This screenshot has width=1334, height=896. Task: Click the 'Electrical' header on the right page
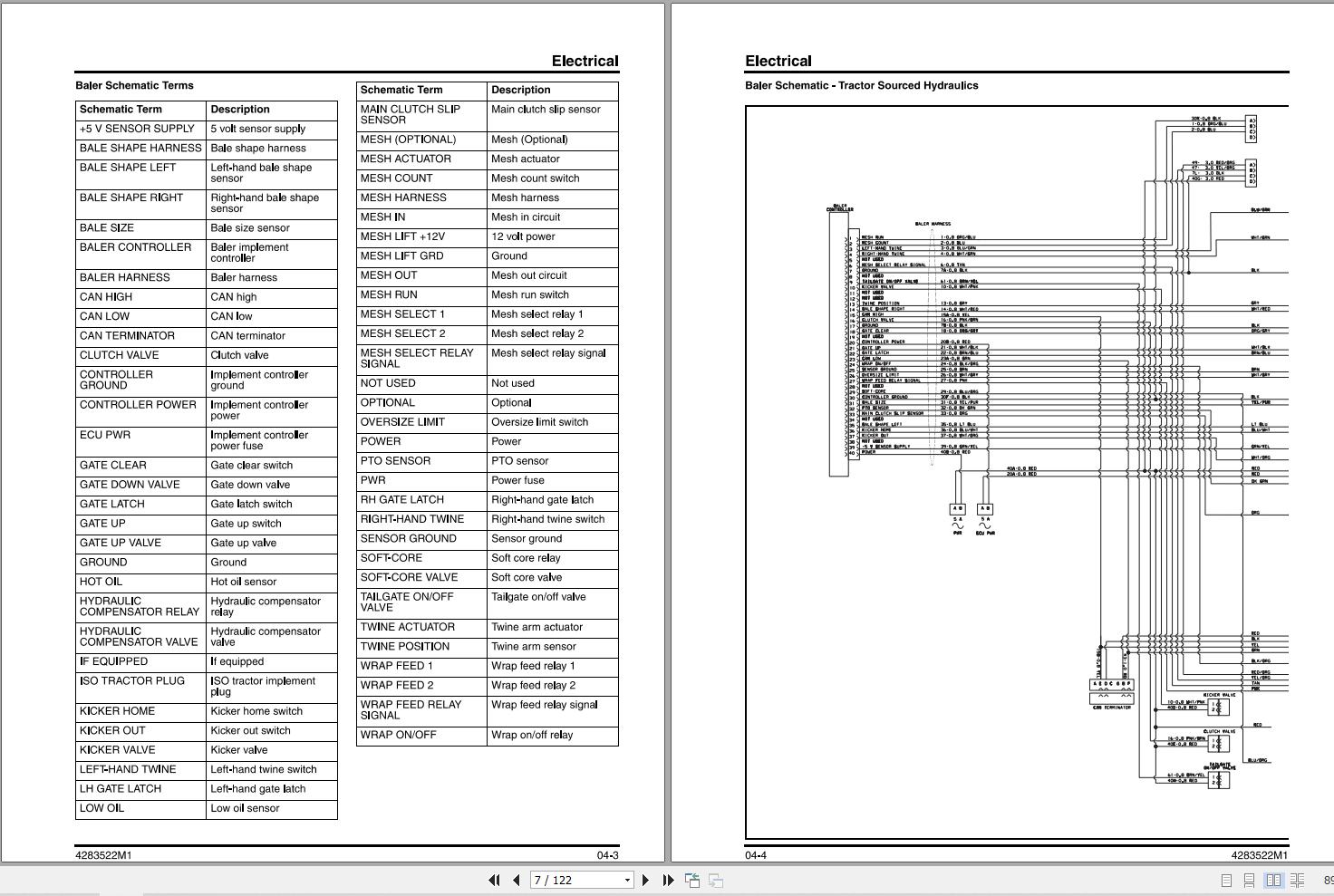tap(778, 61)
